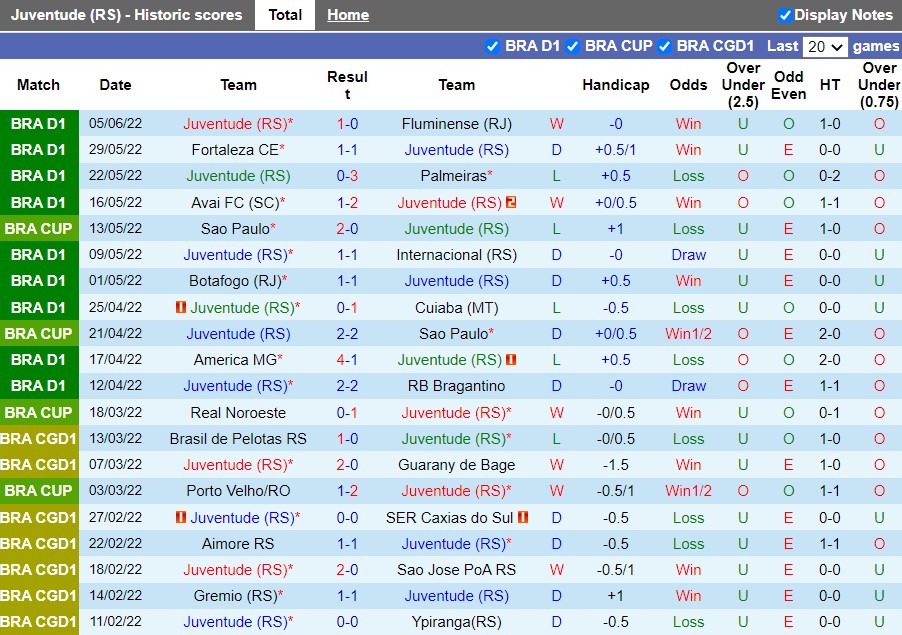902x635 pixels.
Task: Click the 0-3 result against Palmeiras
Action: click(x=347, y=176)
